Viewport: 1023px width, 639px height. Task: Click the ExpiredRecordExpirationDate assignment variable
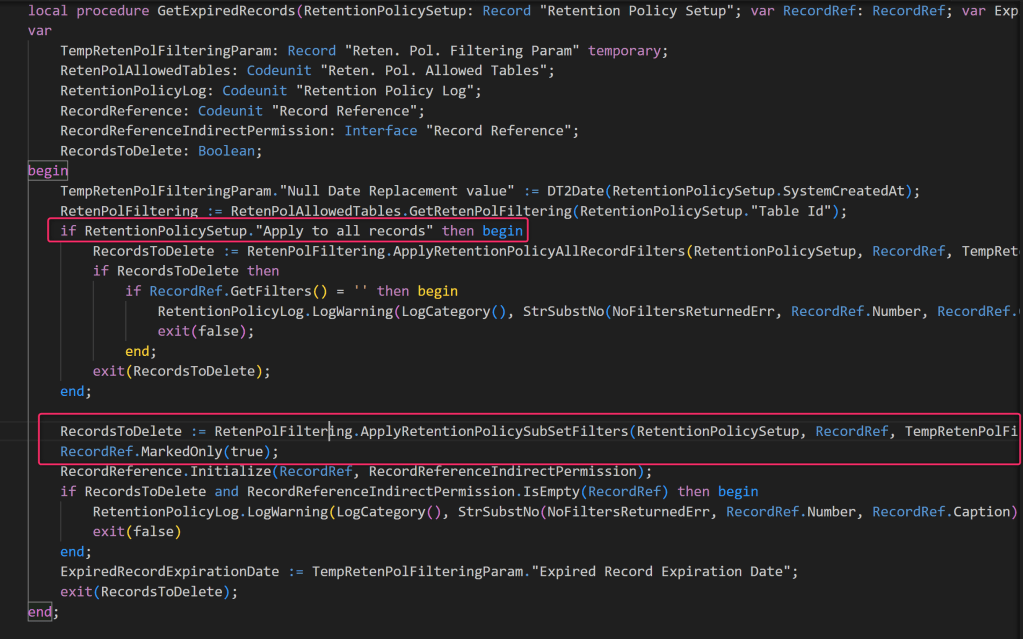tap(169, 571)
